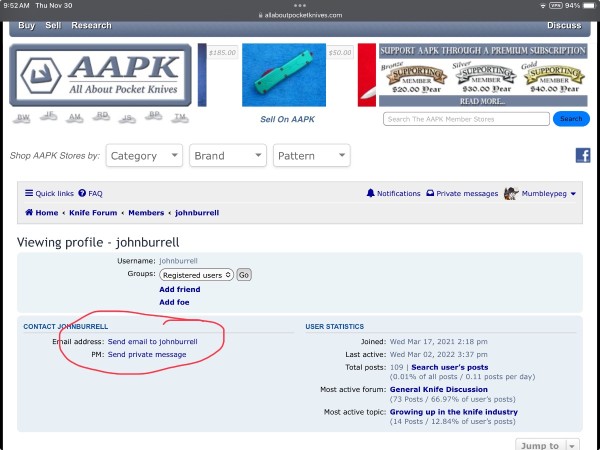Open the Quick links hamburger menu
The width and height of the screenshot is (600, 450).
coord(29,193)
